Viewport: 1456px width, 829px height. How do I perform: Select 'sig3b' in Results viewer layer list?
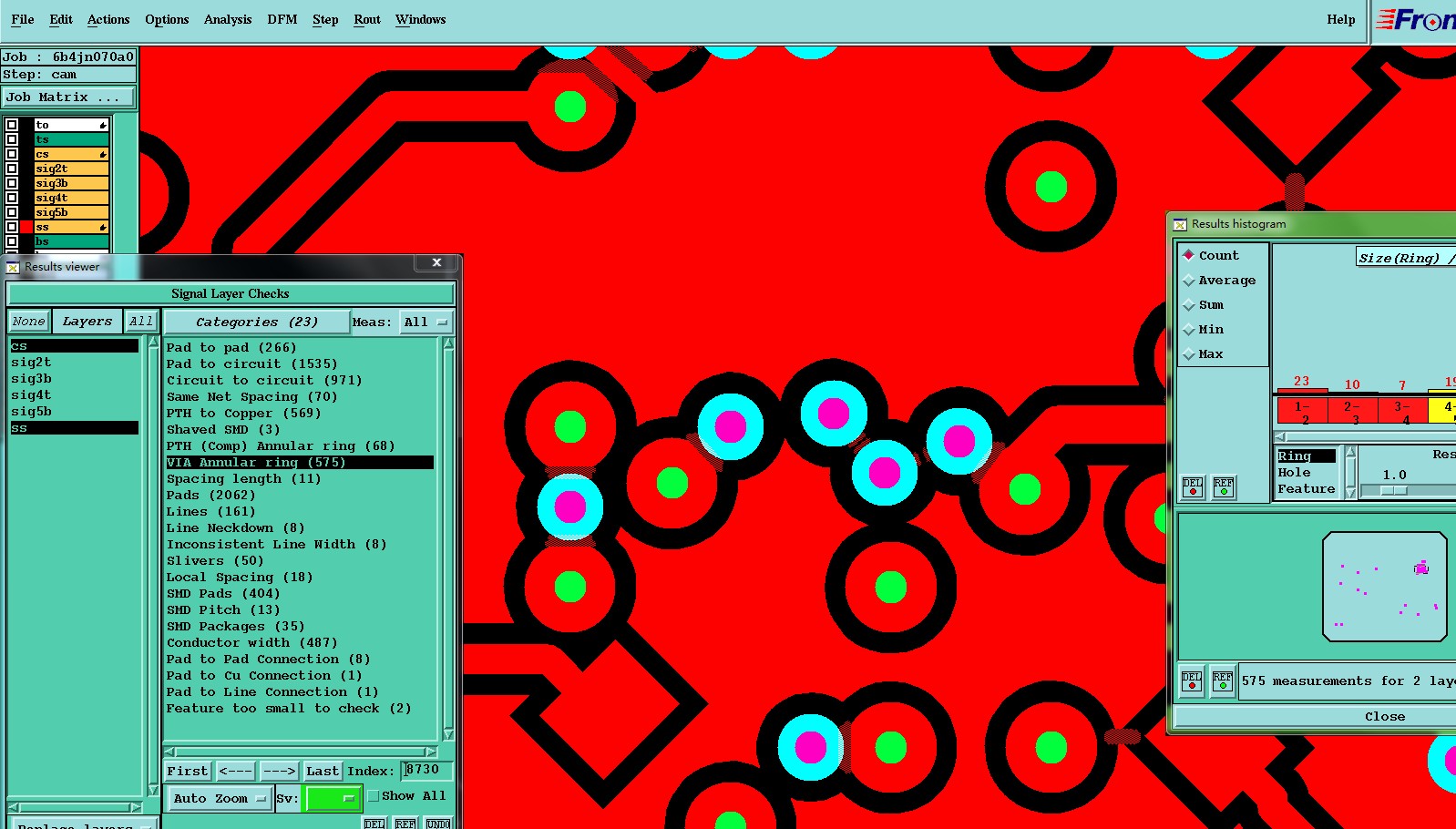pos(32,379)
